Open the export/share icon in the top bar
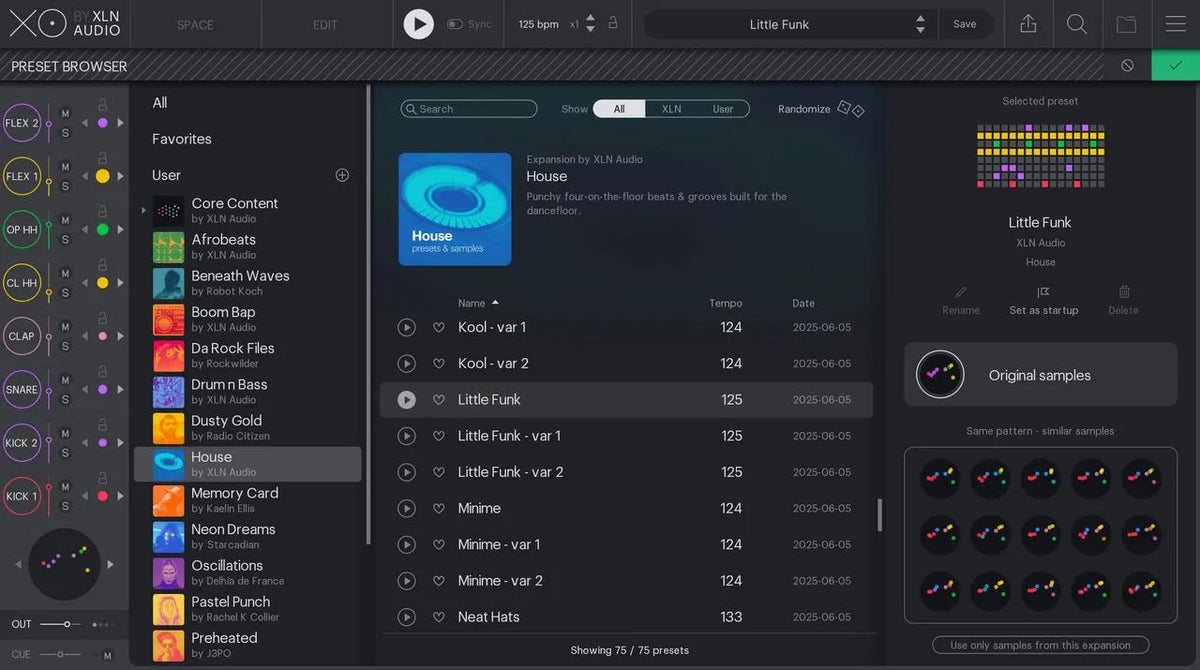Viewport: 1200px width, 670px height. (x=1028, y=23)
